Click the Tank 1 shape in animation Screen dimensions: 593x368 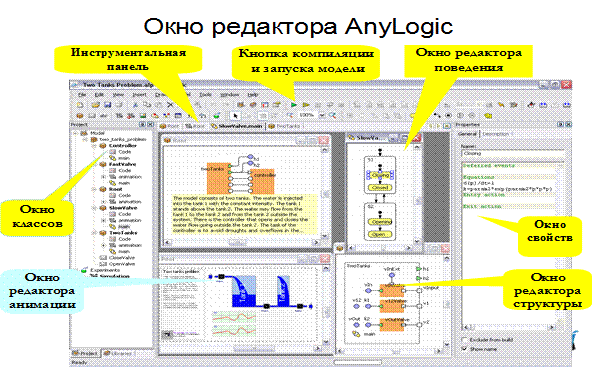pyautogui.click(x=243, y=291)
